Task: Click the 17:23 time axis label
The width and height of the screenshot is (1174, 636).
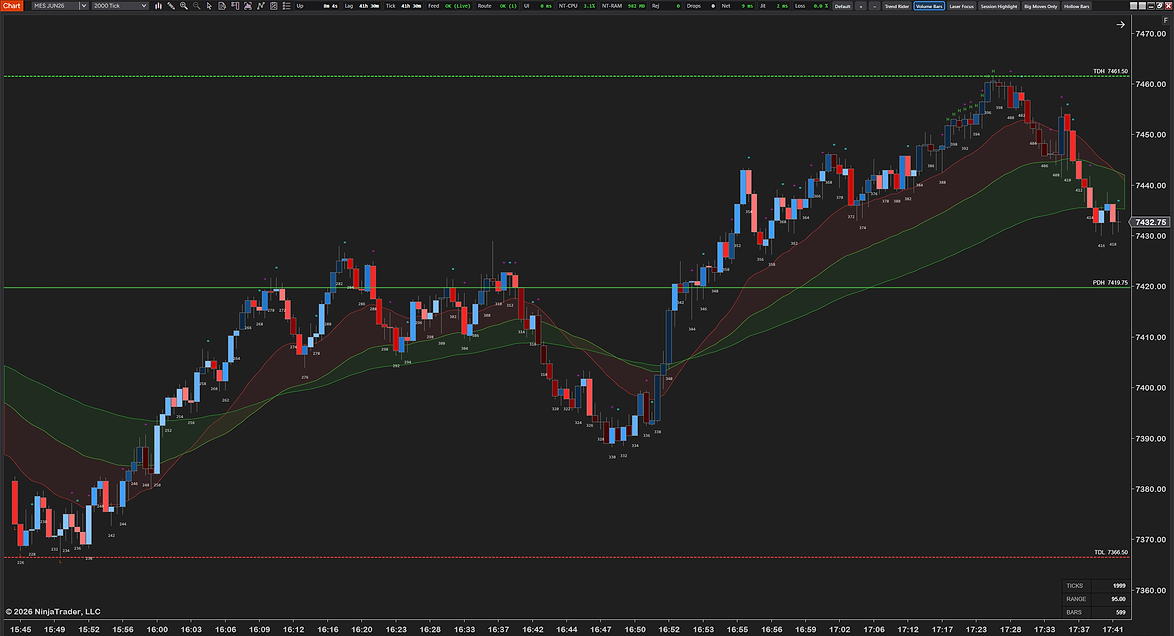Action: coord(976,629)
